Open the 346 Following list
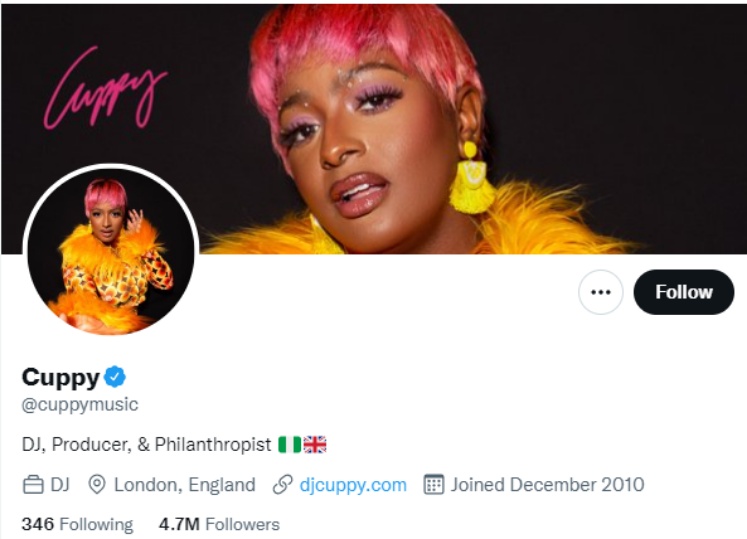This screenshot has height=539, width=747. (x=77, y=524)
